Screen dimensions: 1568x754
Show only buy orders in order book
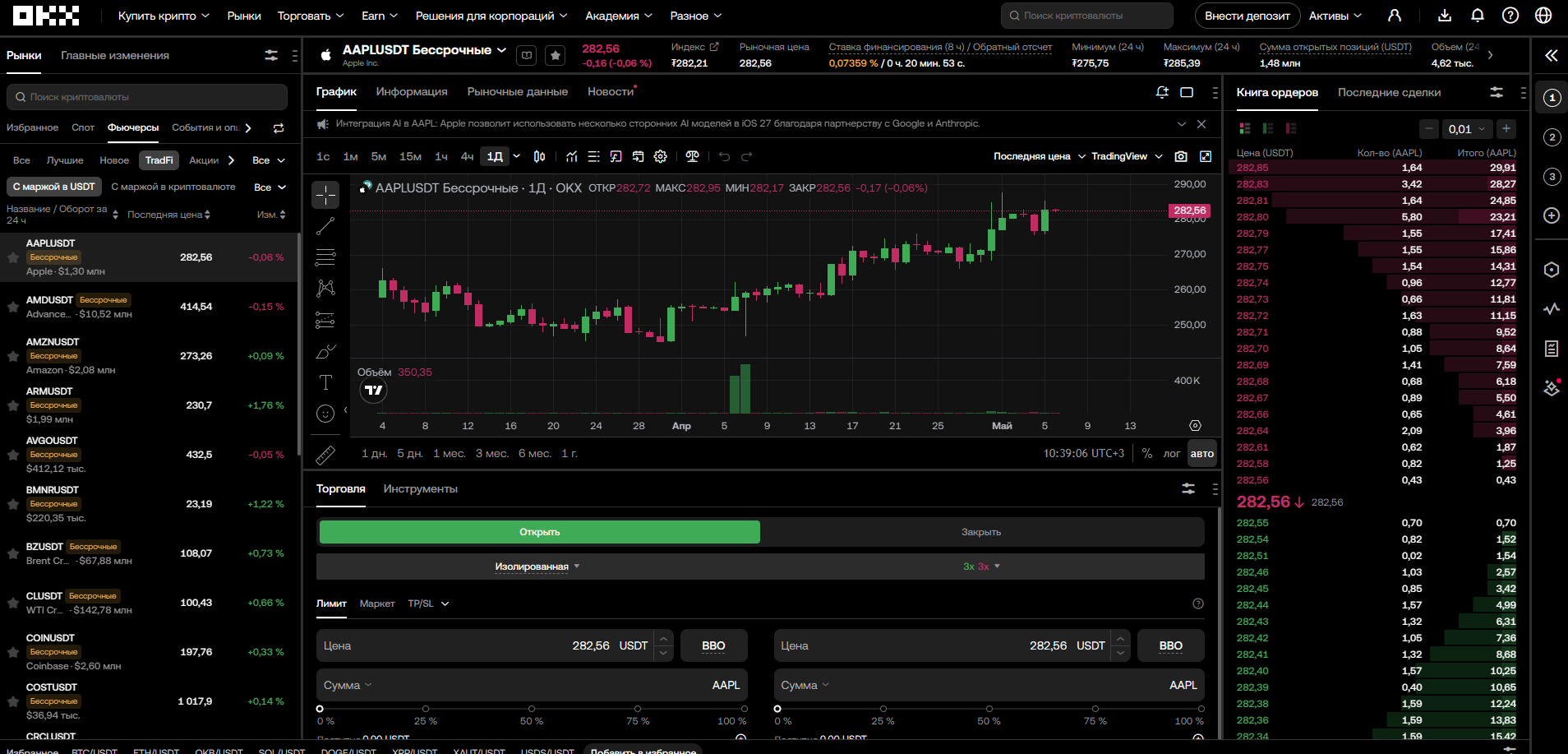(x=1268, y=128)
